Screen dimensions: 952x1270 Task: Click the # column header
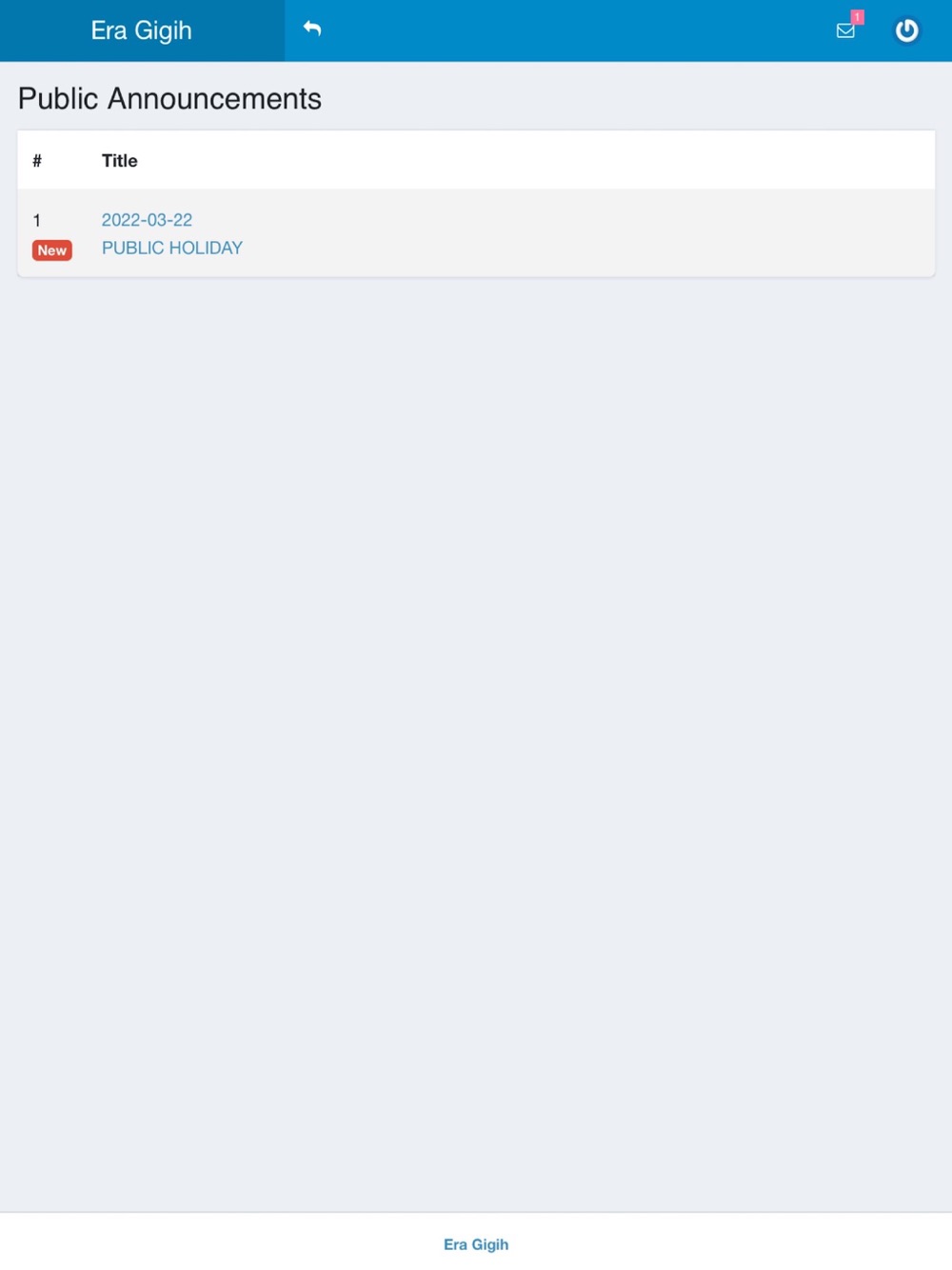click(x=37, y=161)
